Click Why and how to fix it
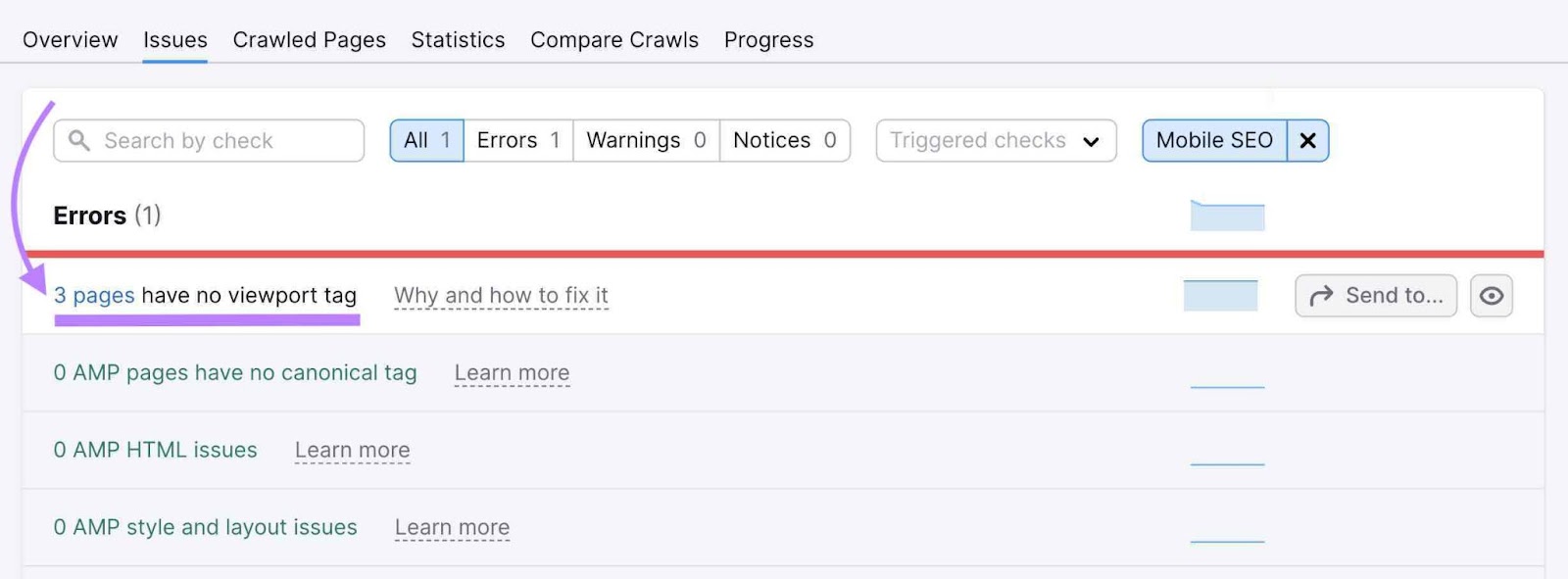This screenshot has width=1568, height=579. click(501, 295)
